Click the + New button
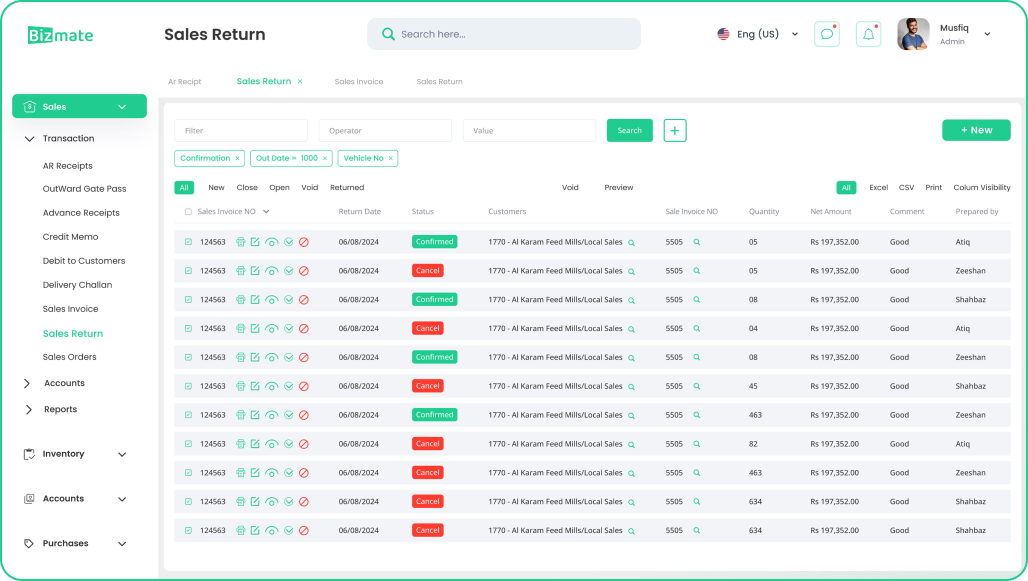Screen dimensions: 1028x581 point(976,130)
